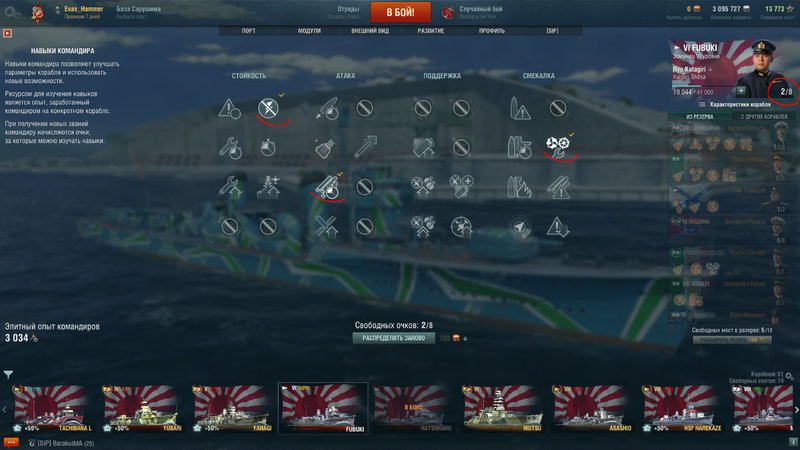Click the funnel filter icon above ship carousel
The height and width of the screenshot is (450, 800).
(x=9, y=374)
